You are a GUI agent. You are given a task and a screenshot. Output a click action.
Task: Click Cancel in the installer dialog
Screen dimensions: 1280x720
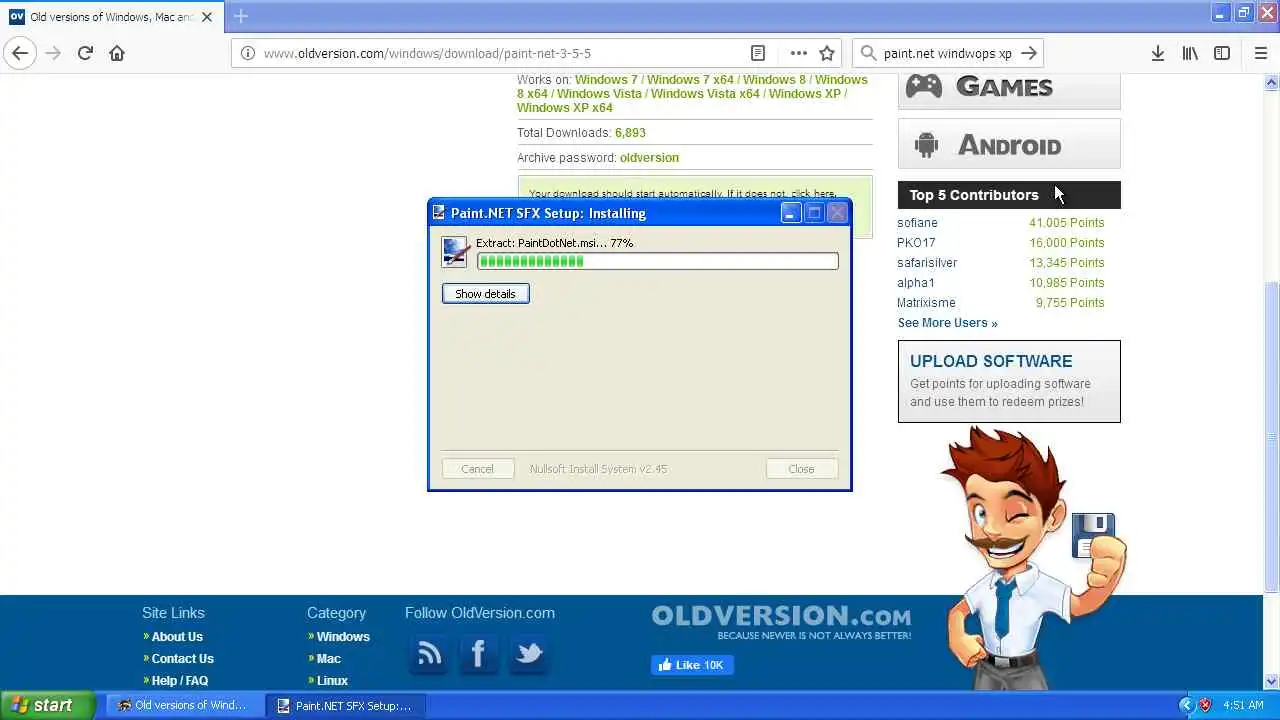point(478,469)
